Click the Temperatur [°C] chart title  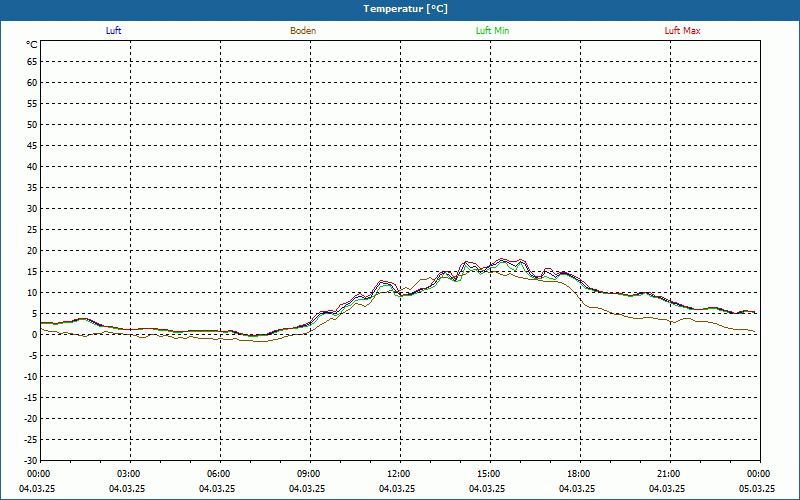[406, 9]
